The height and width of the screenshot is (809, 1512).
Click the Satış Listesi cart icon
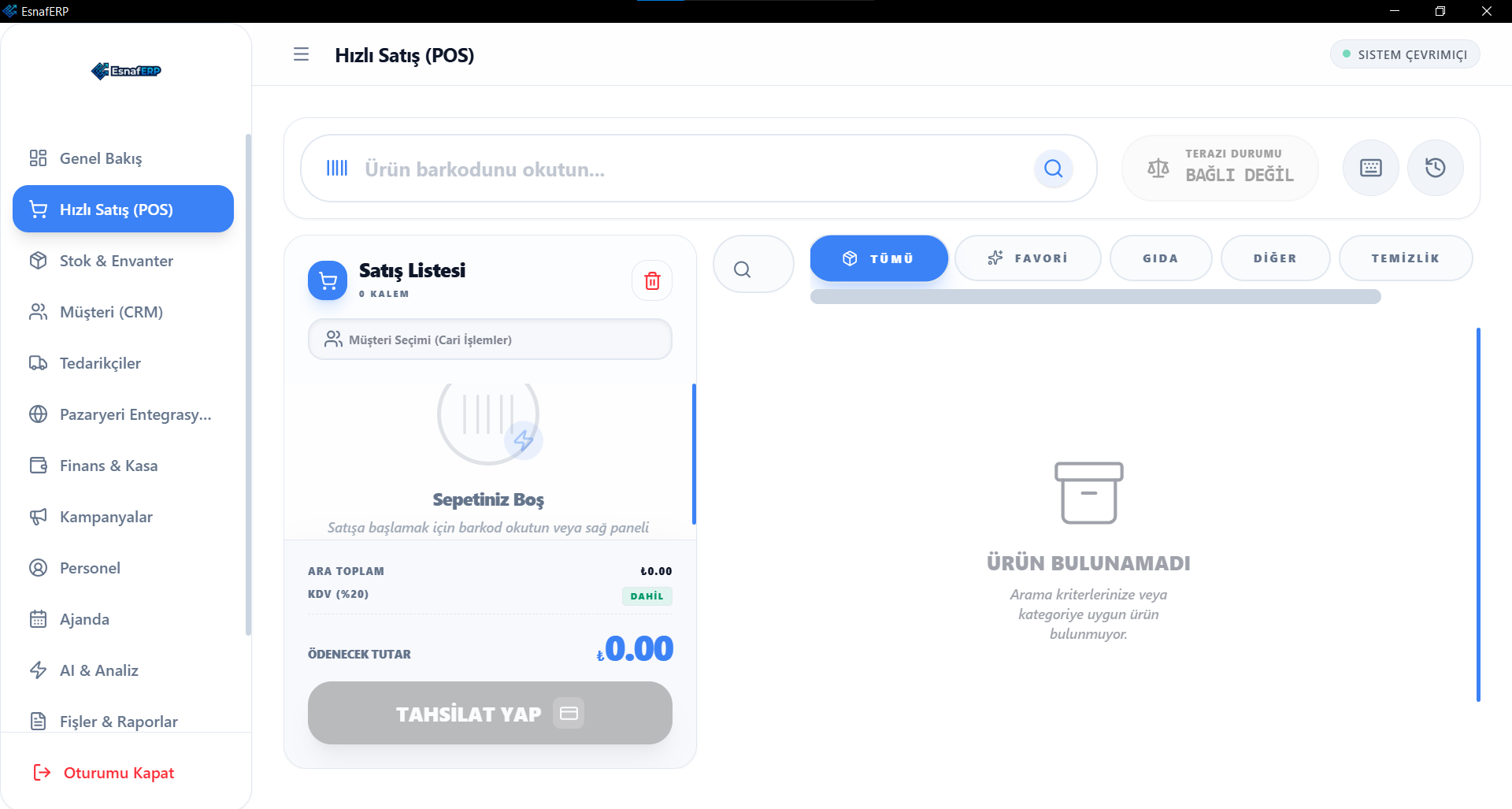328,280
